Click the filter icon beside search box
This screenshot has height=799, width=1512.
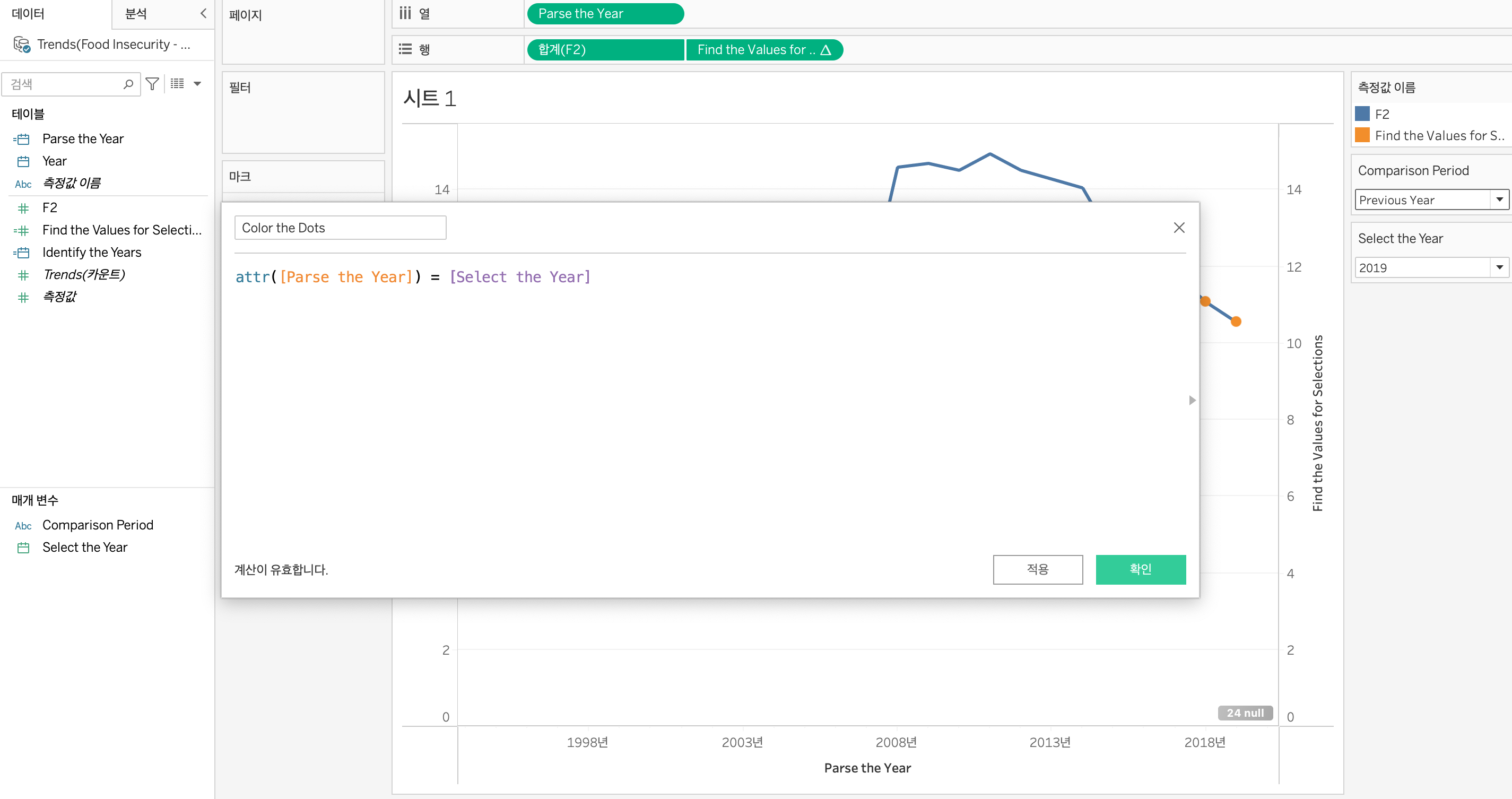tap(152, 84)
